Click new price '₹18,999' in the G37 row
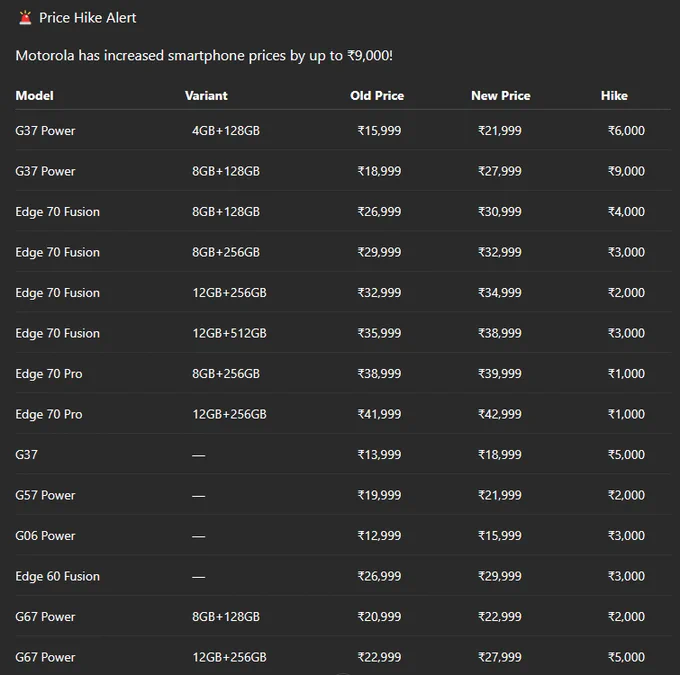Image resolution: width=680 pixels, height=675 pixels. pyautogui.click(x=500, y=455)
